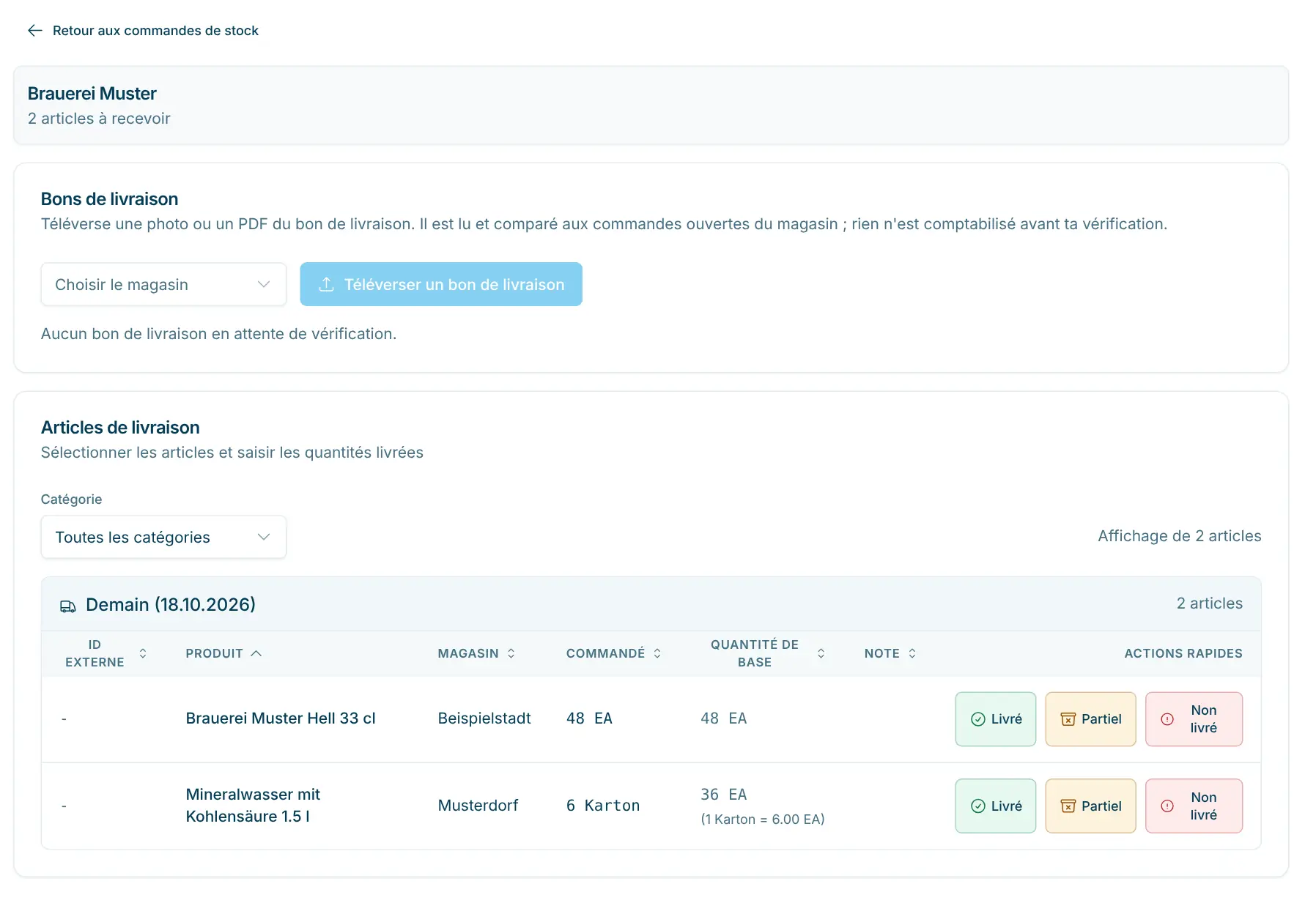1316x903 pixels.
Task: Mark Brauerei Muster Hell 33 cl as Livré
Action: click(995, 719)
